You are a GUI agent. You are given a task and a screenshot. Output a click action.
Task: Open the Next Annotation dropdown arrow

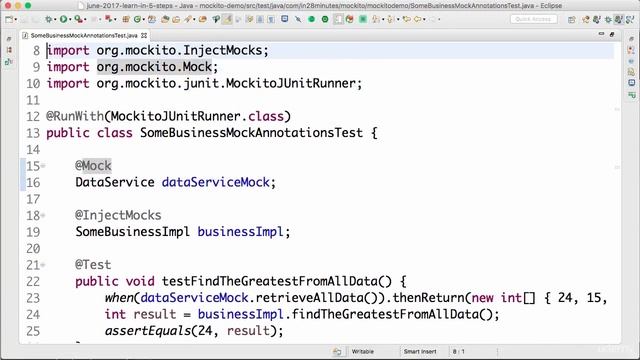tap(383, 19)
